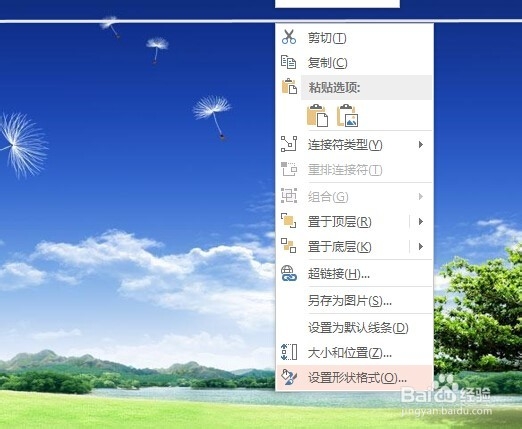Expand 连接符类型(Y) submenu arrow
Viewport: 522px width, 429px height.
click(421, 145)
